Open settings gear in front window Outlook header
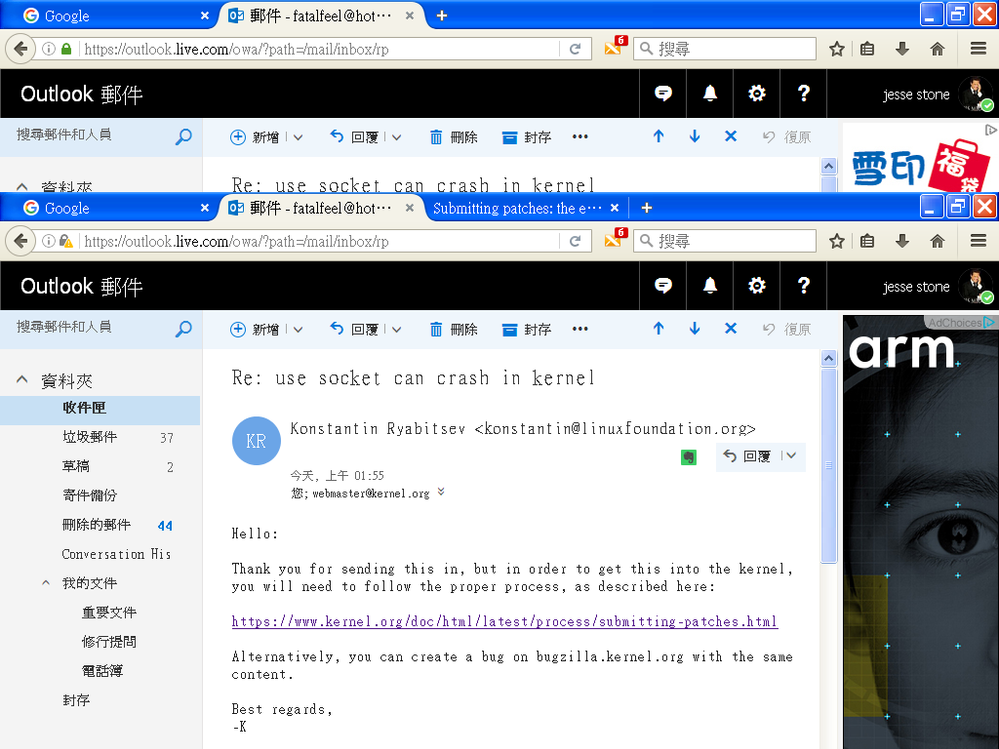The image size is (999, 749). click(x=756, y=286)
